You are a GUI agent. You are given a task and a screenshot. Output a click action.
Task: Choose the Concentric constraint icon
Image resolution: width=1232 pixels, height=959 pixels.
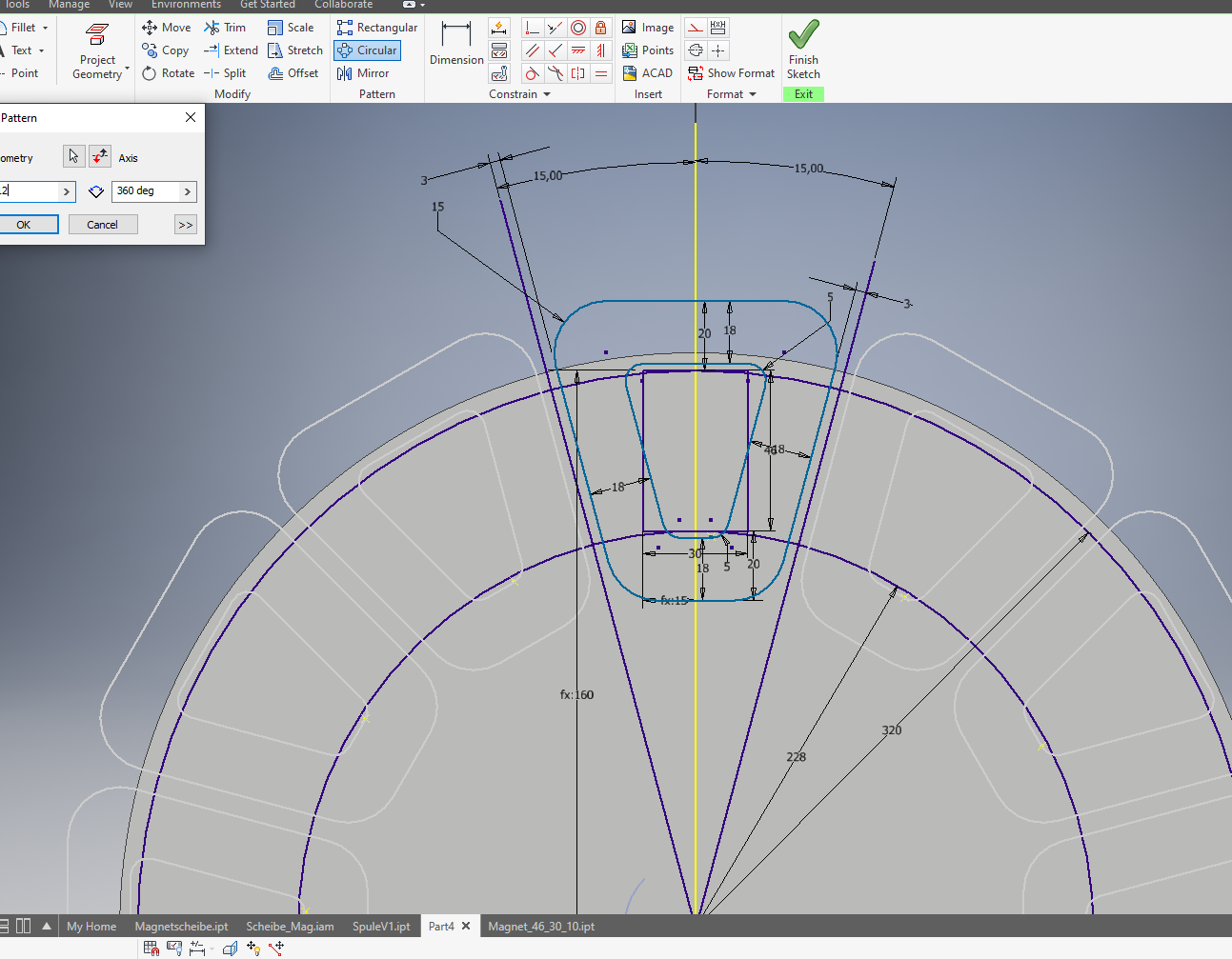point(578,28)
